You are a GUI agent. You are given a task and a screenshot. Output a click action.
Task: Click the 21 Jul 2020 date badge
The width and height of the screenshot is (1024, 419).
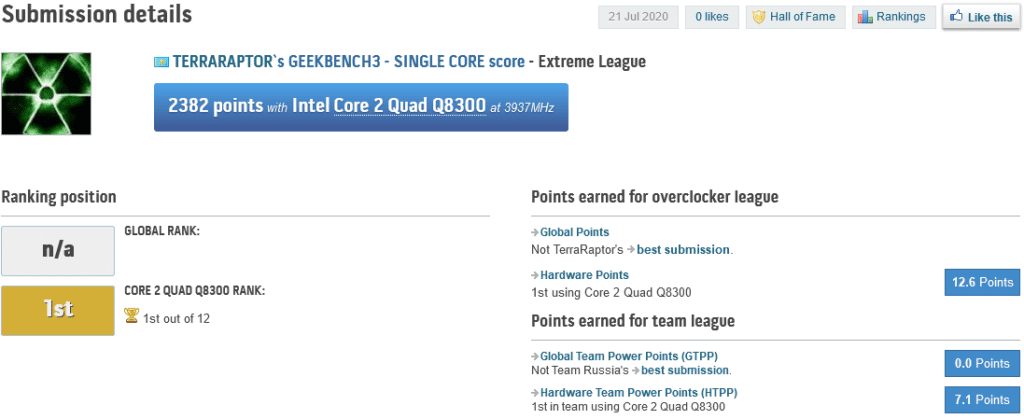(x=638, y=17)
